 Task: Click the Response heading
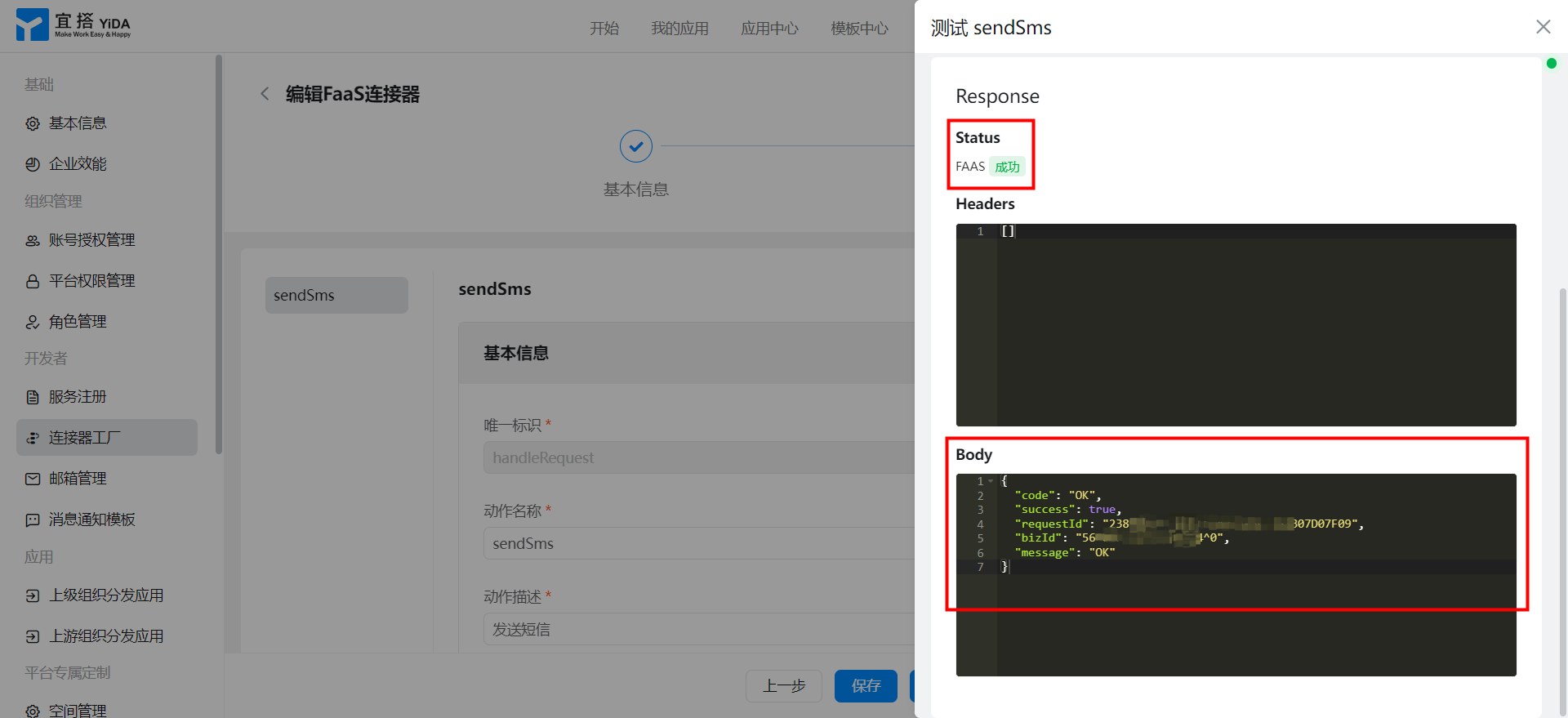[997, 96]
